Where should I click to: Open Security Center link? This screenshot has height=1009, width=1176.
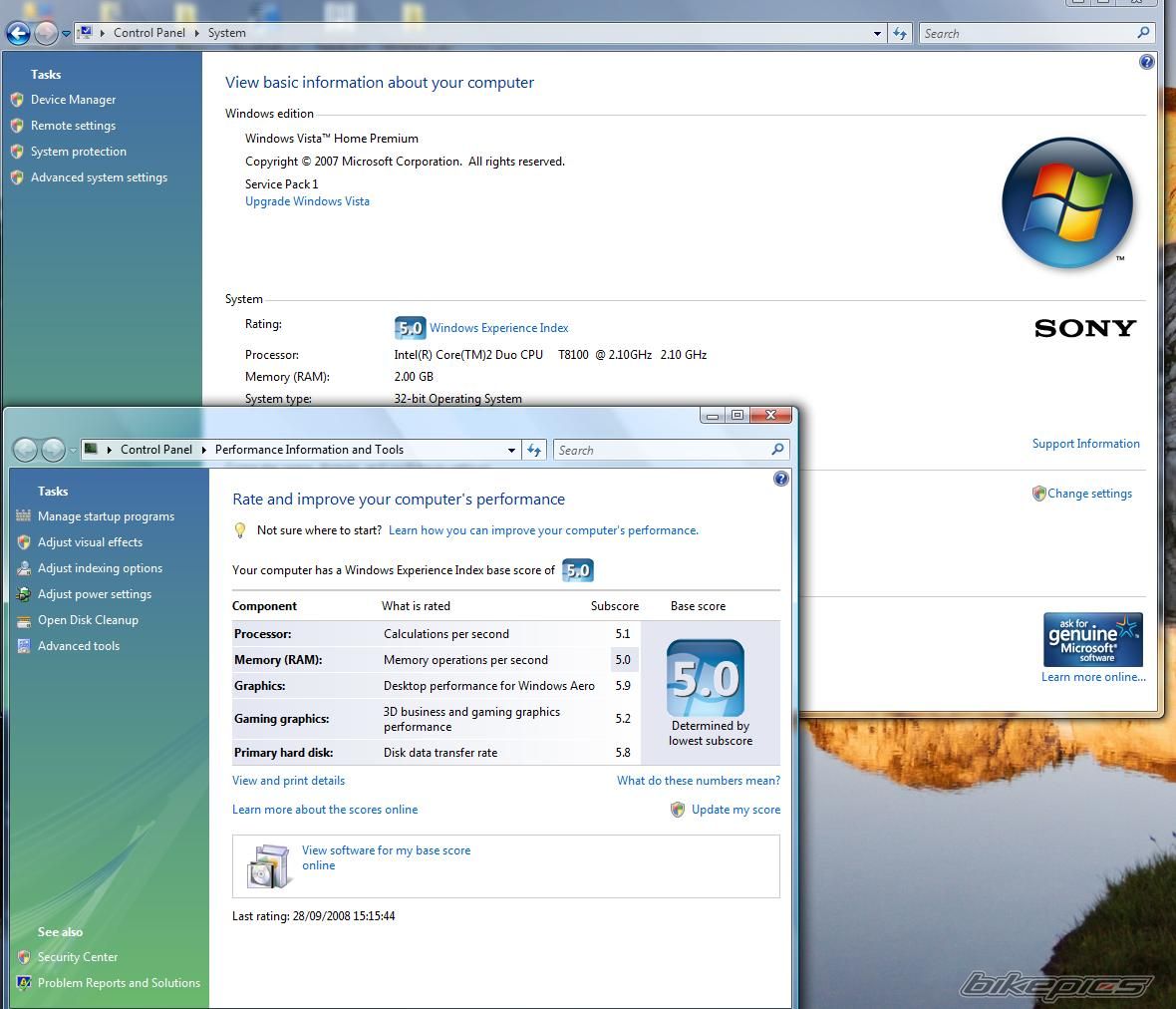pos(78,956)
